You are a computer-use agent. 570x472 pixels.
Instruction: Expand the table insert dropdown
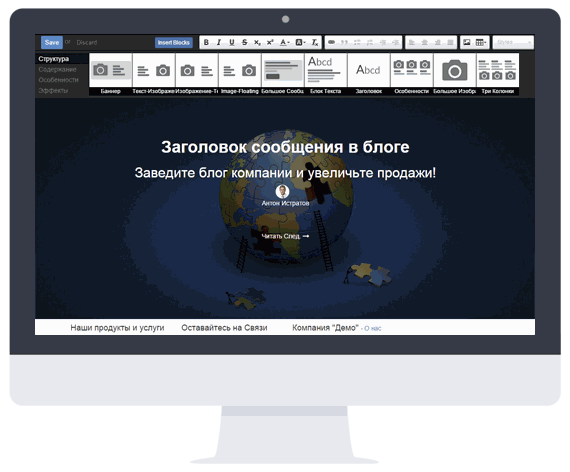click(481, 43)
